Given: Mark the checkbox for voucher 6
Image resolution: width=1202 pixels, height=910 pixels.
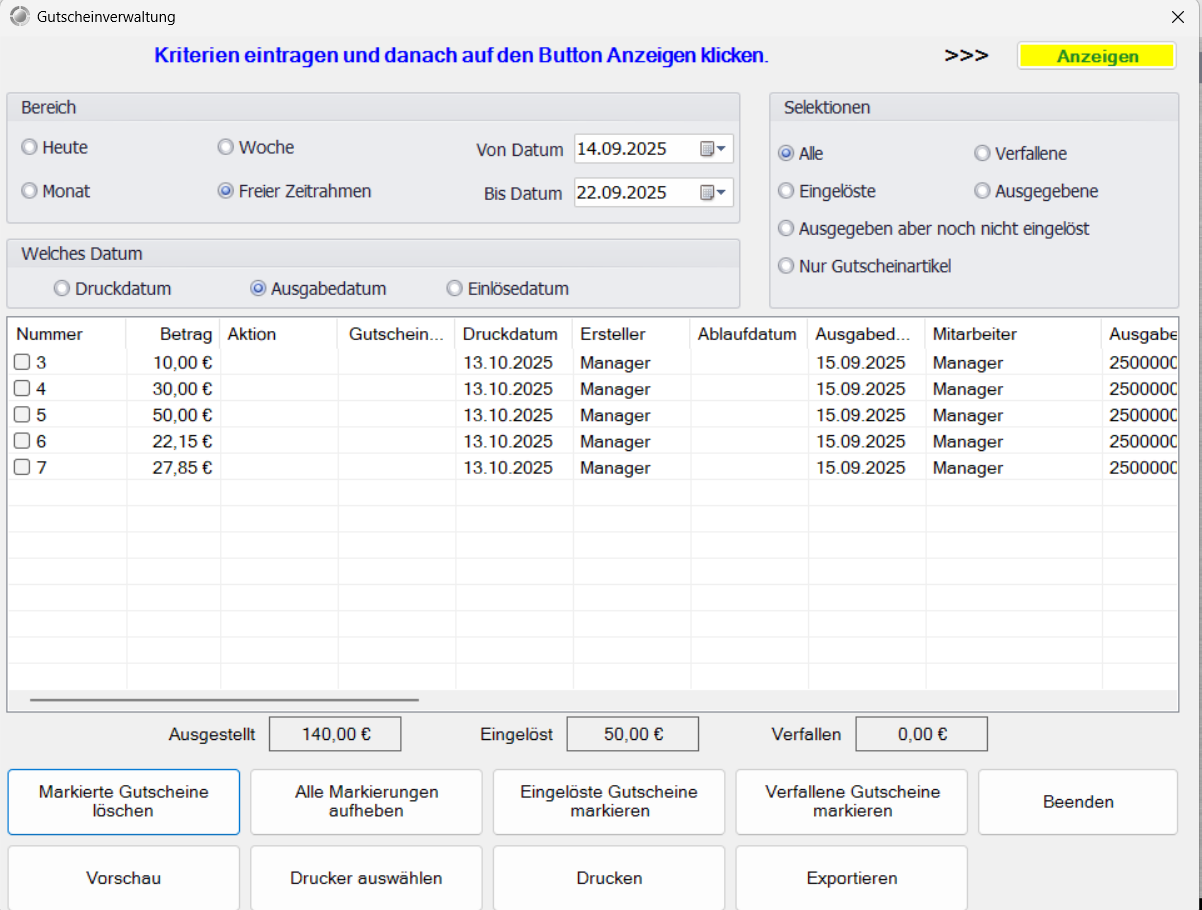Looking at the screenshot, I should pyautogui.click(x=22, y=440).
